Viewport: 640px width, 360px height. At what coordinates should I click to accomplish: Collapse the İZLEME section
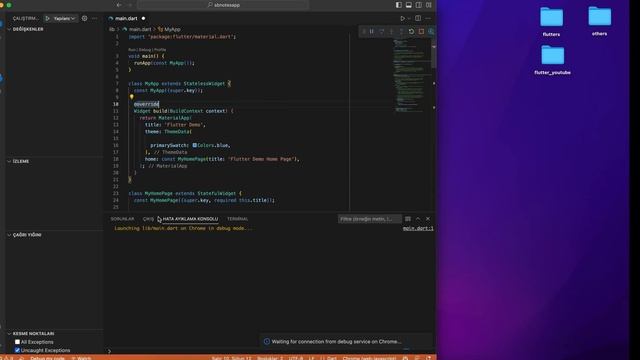coord(20,161)
